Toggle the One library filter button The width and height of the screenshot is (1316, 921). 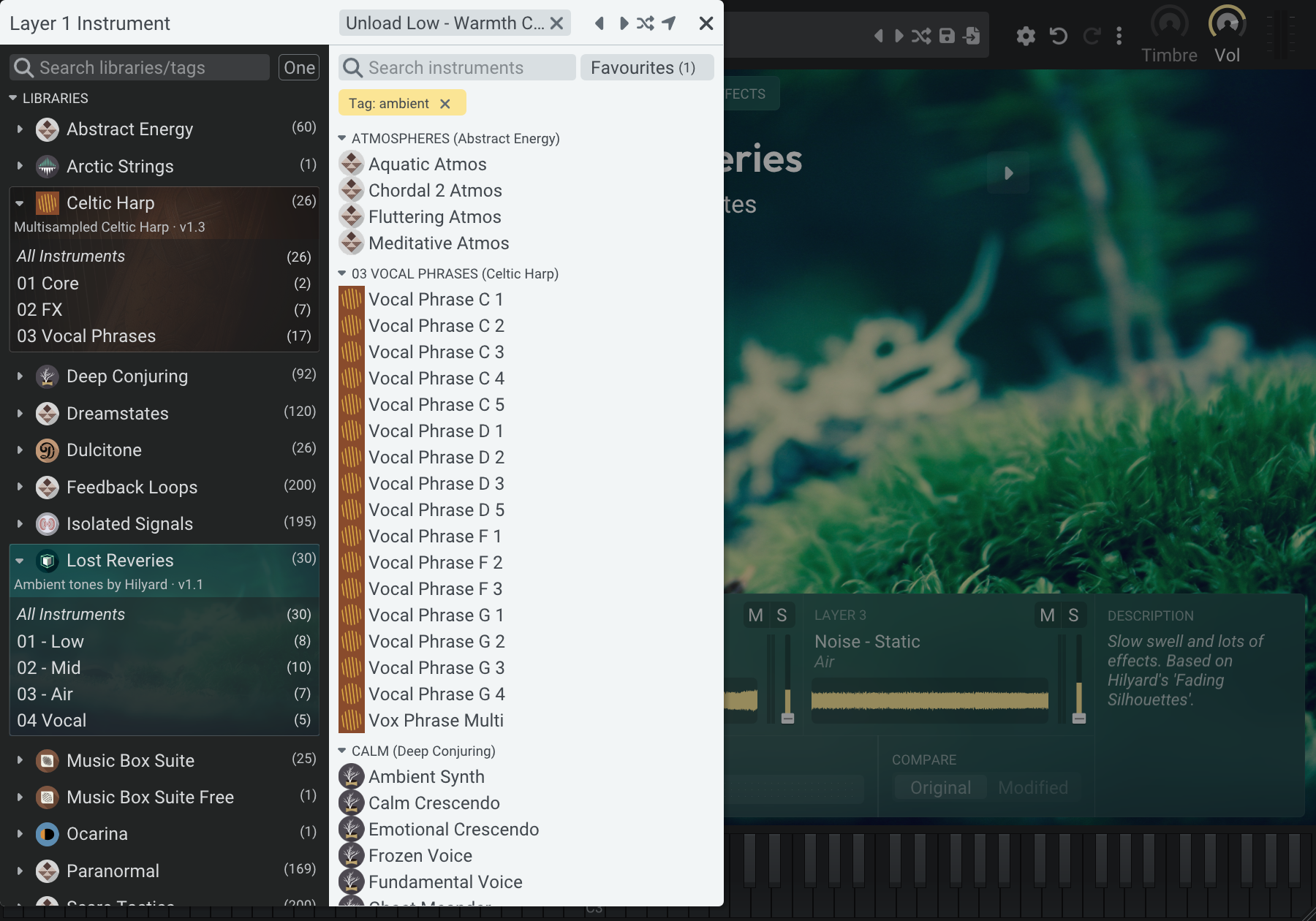[x=299, y=68]
